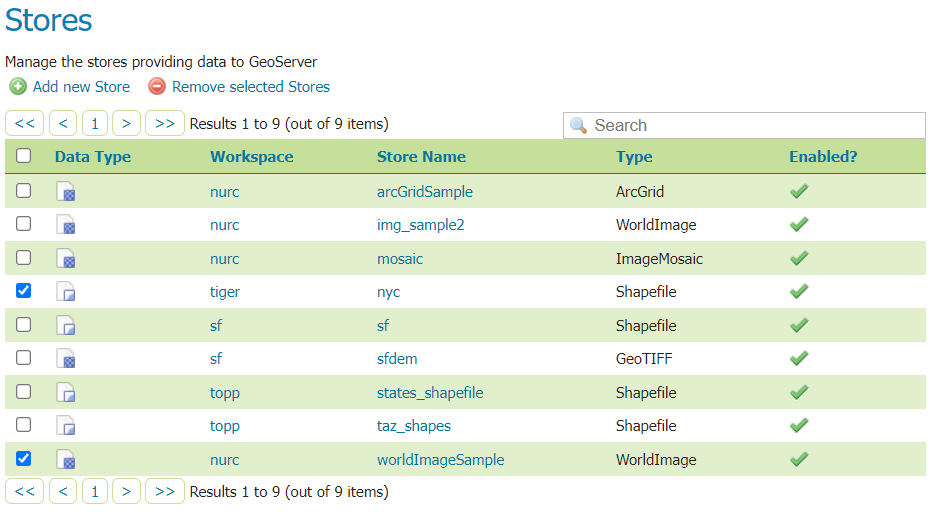Sort stores by Type column header
Screen dimensions: 935x512
(634, 157)
